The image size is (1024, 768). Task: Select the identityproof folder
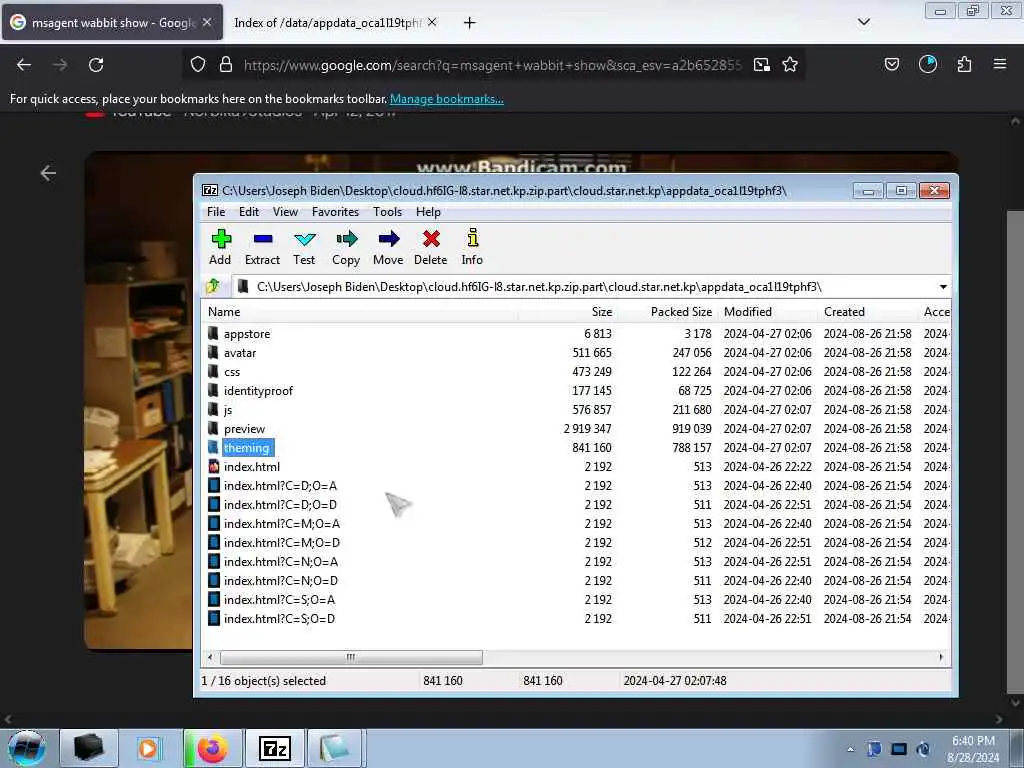point(258,391)
